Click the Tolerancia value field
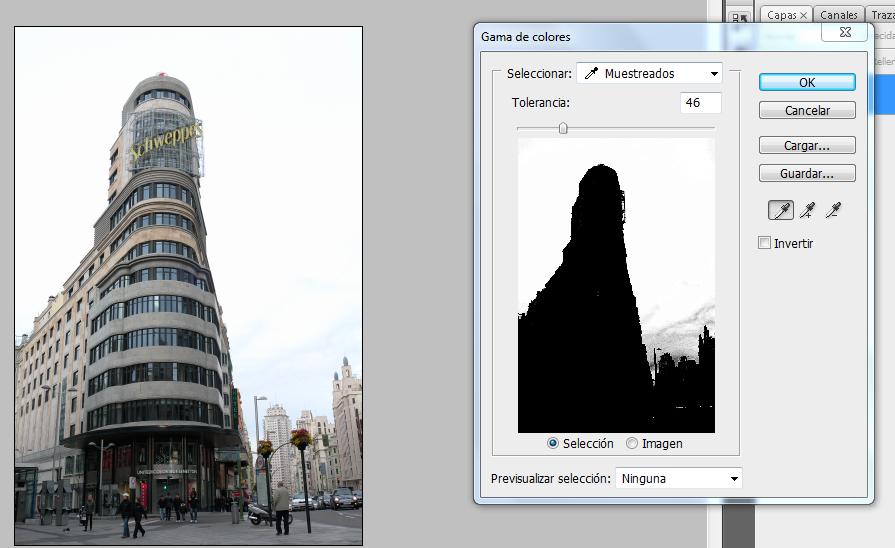895x548 pixels. point(700,103)
